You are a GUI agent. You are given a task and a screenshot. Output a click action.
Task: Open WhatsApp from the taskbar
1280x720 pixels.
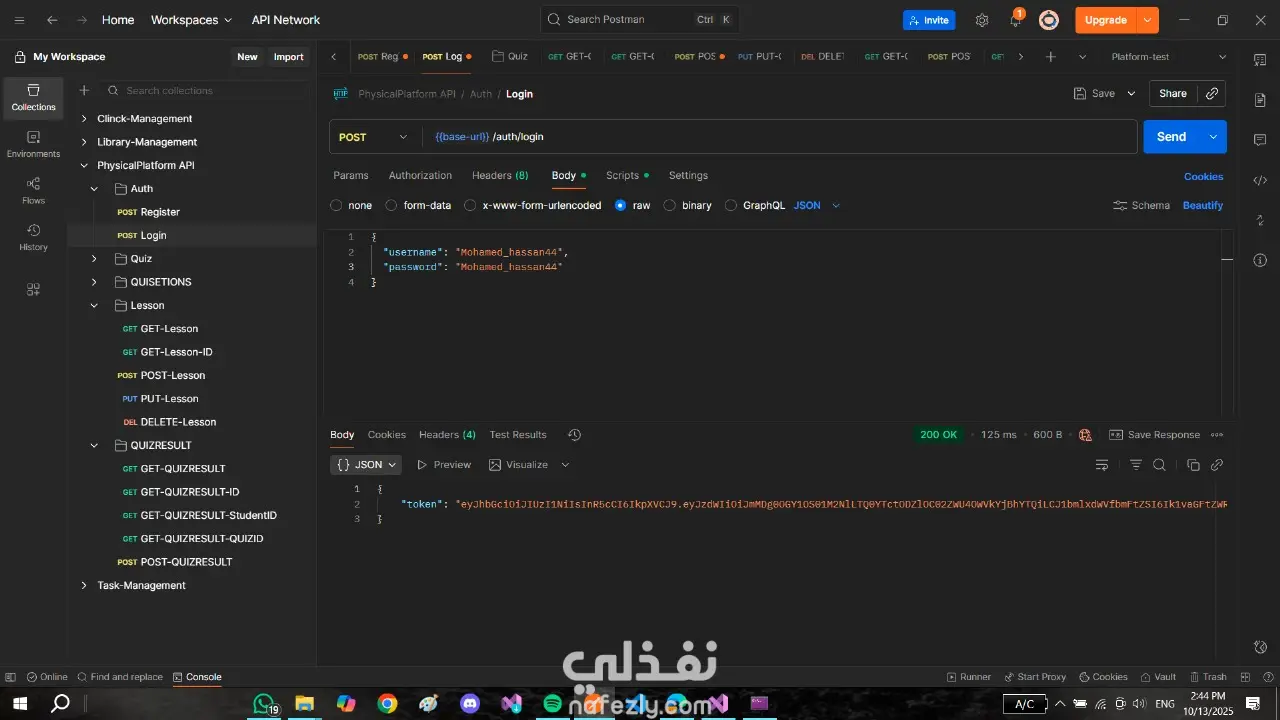pos(264,704)
